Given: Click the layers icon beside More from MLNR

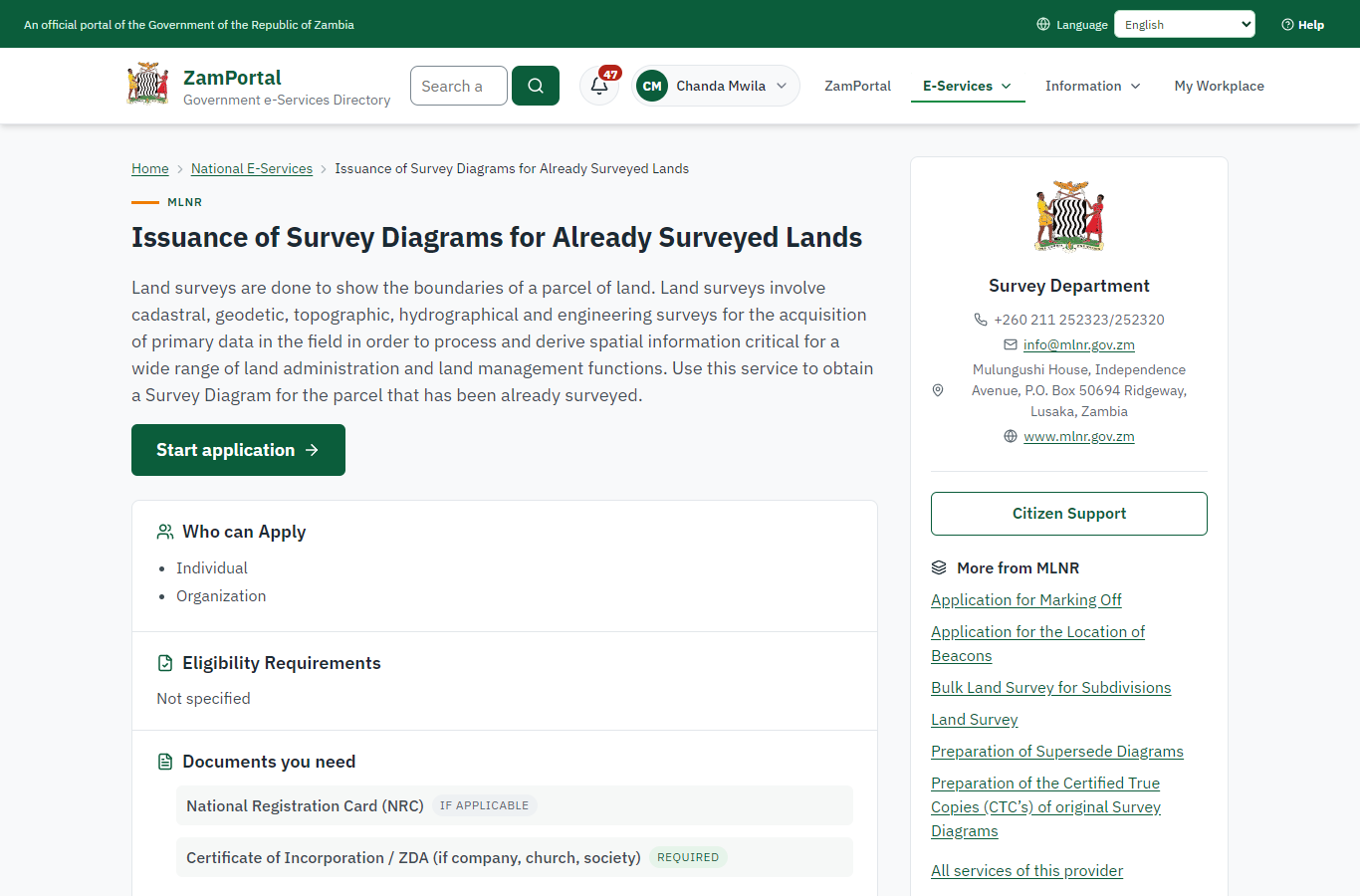Looking at the screenshot, I should tap(939, 567).
